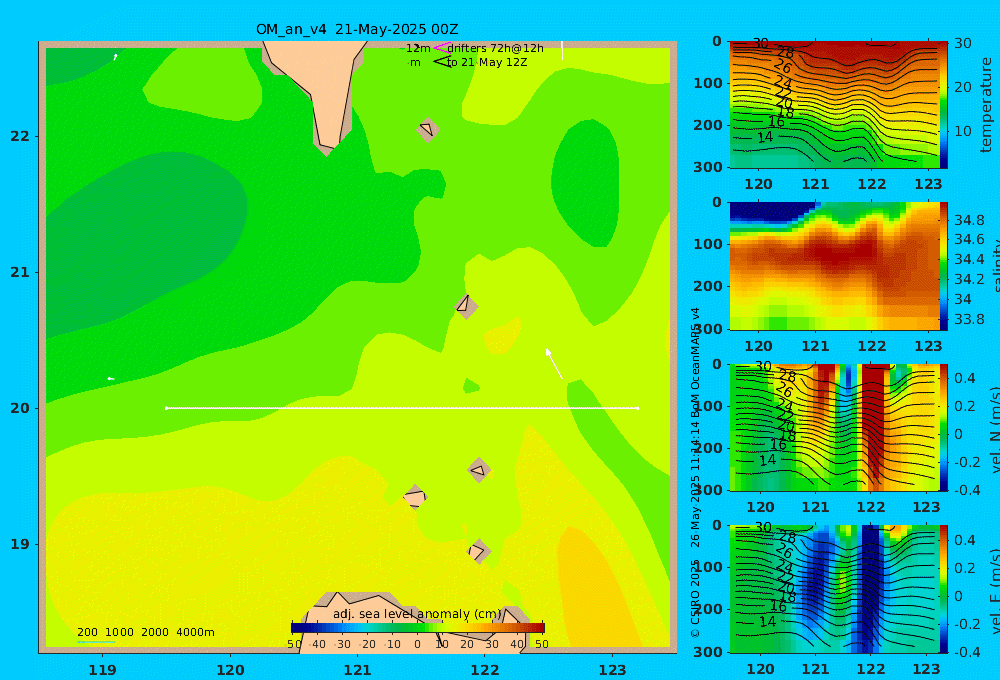Screen dimensions: 1000x680
Task: Click the 10 tick on the temperature colorbar
Action: pyautogui.click(x=962, y=131)
